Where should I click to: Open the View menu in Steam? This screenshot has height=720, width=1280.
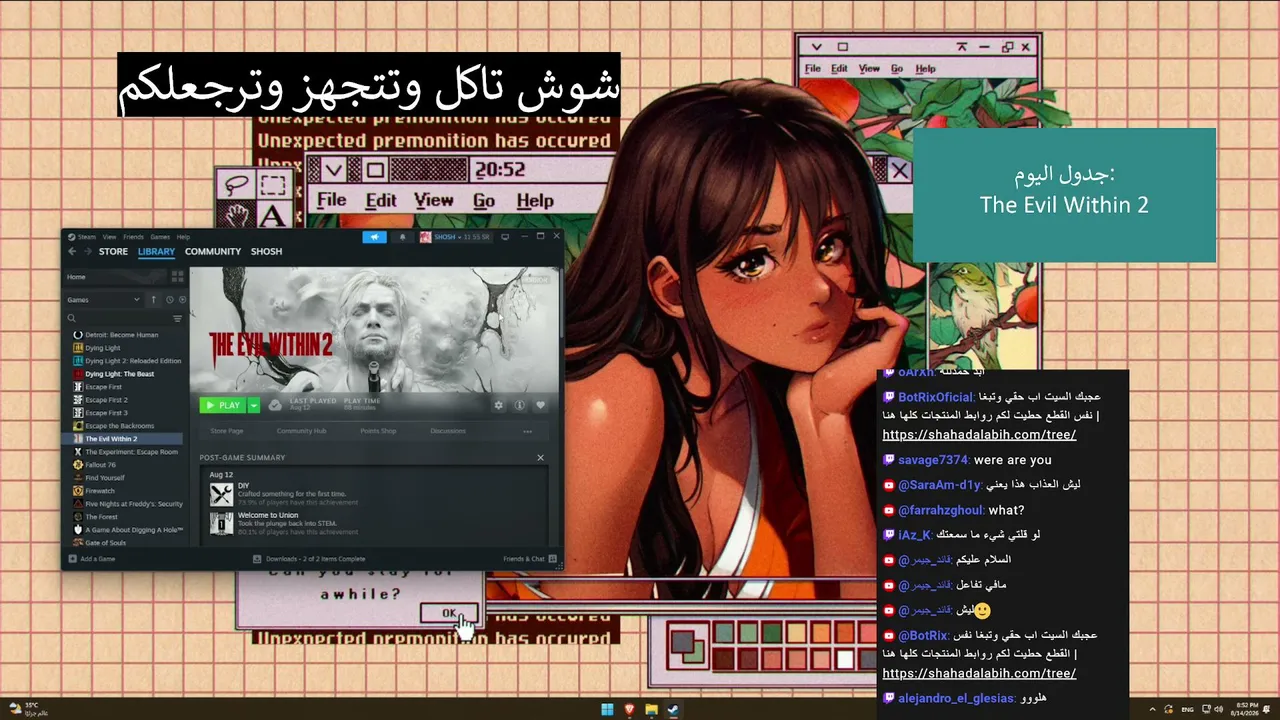click(x=109, y=237)
